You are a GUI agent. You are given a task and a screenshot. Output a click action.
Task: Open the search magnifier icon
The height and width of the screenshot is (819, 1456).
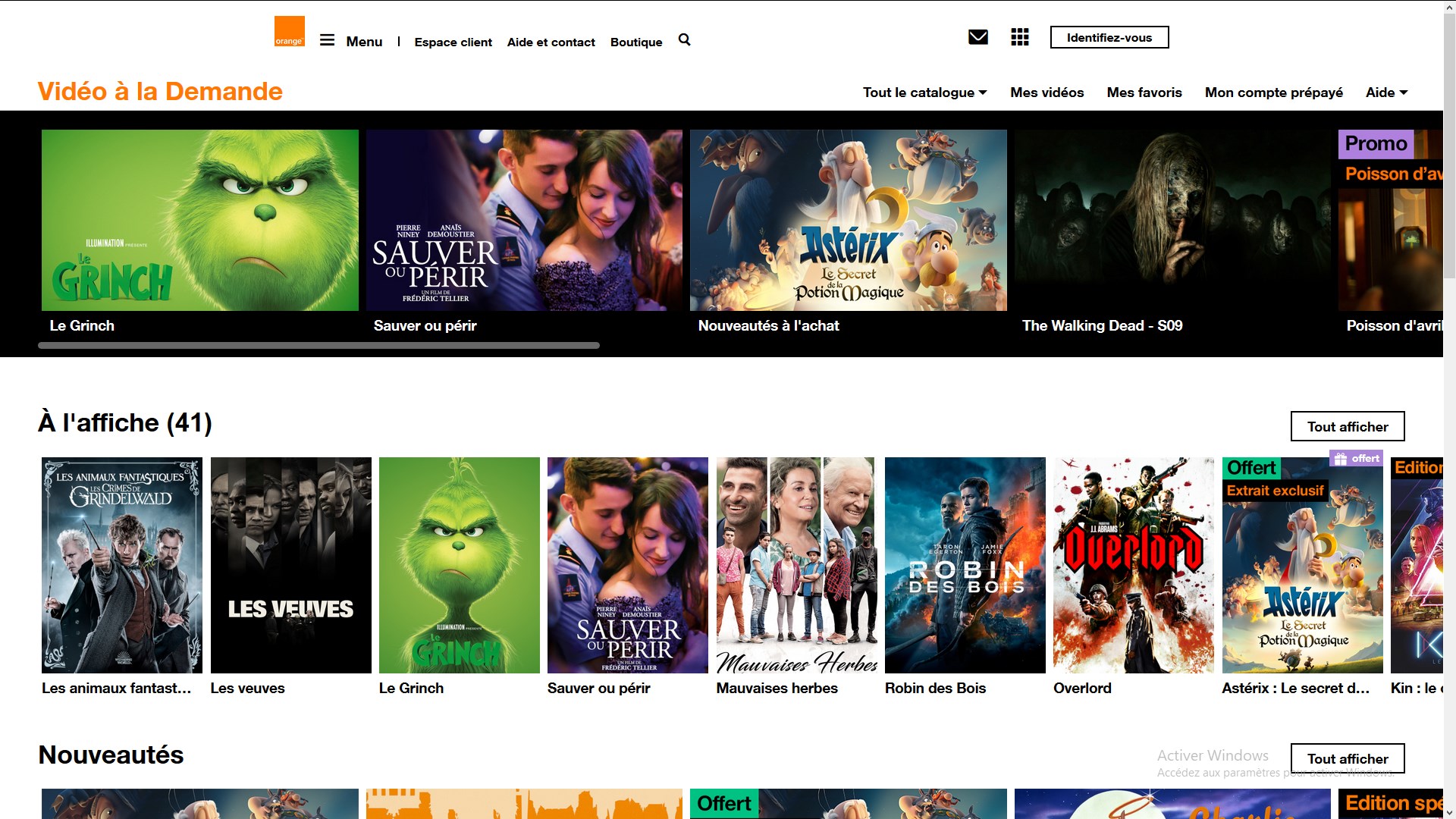point(684,39)
